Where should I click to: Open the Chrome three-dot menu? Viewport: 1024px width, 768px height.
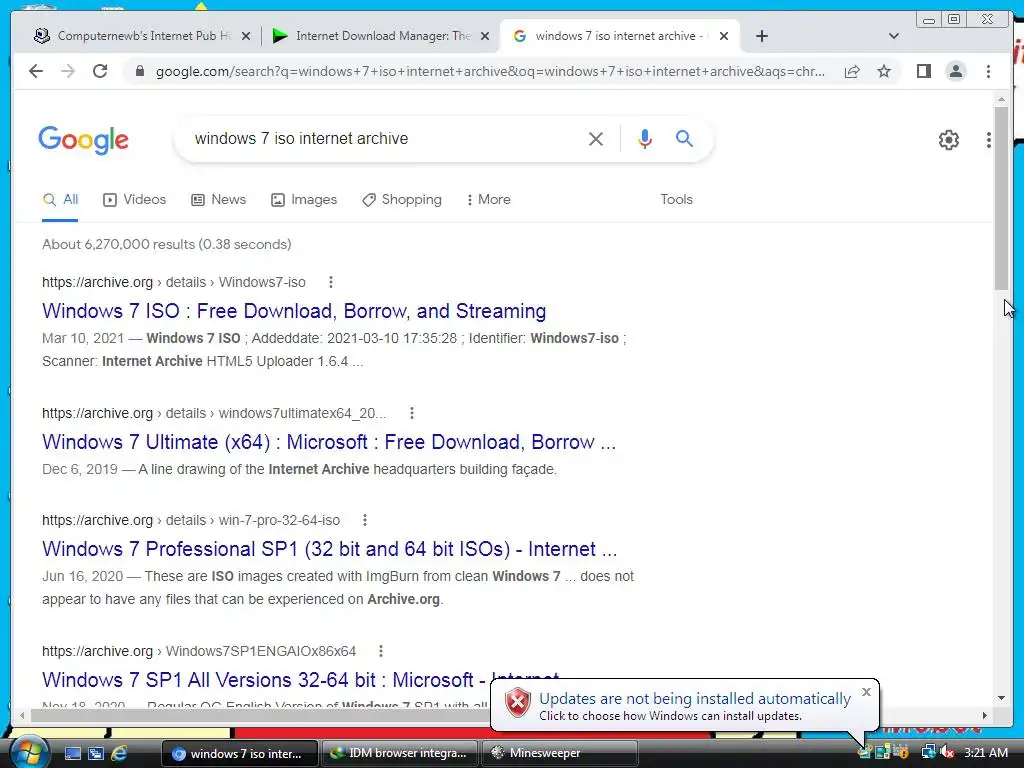click(x=988, y=71)
